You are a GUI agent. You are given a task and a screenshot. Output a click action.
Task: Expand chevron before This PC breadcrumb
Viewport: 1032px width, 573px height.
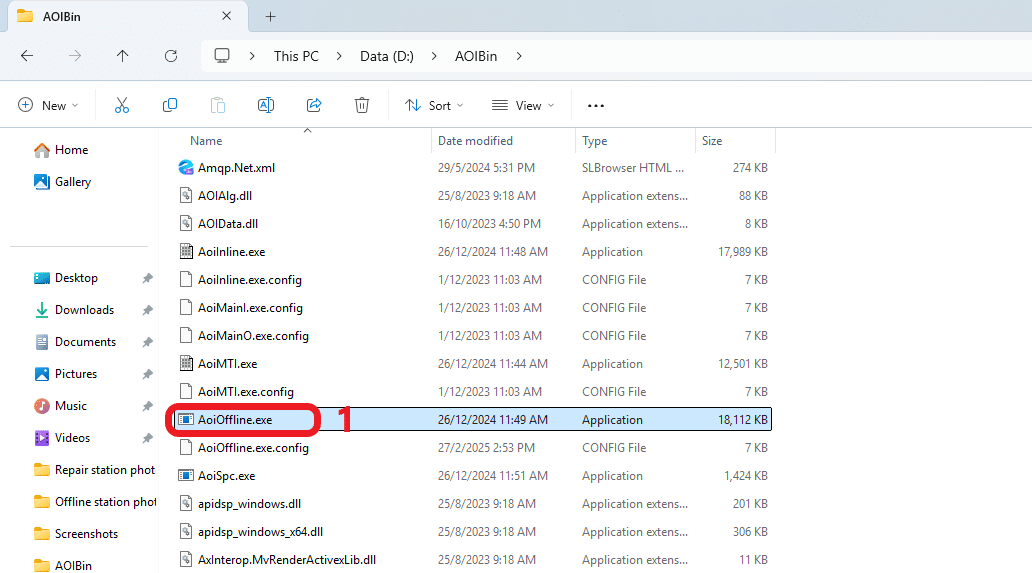252,56
